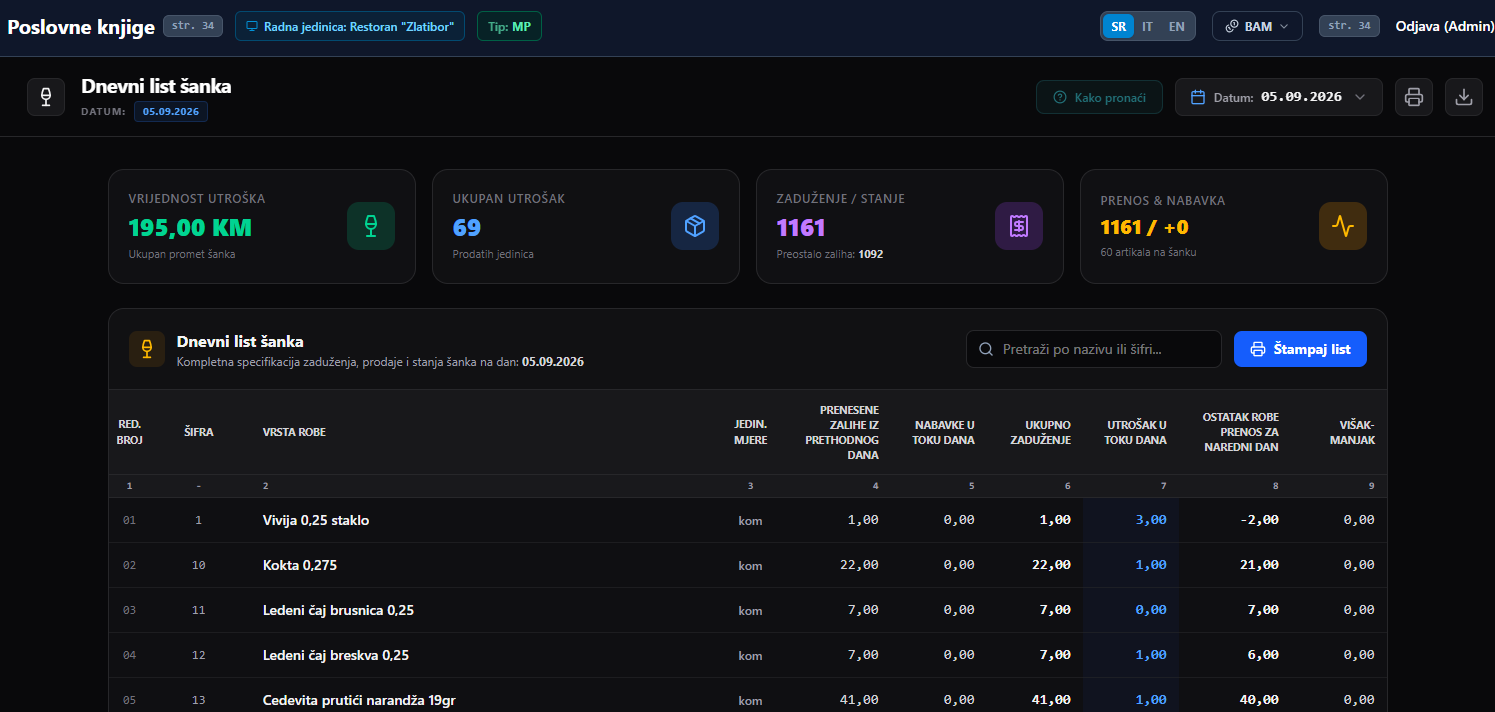This screenshot has width=1495, height=712.
Task: Select row Ledeni čaj breskva 0,25
Action: point(747,655)
